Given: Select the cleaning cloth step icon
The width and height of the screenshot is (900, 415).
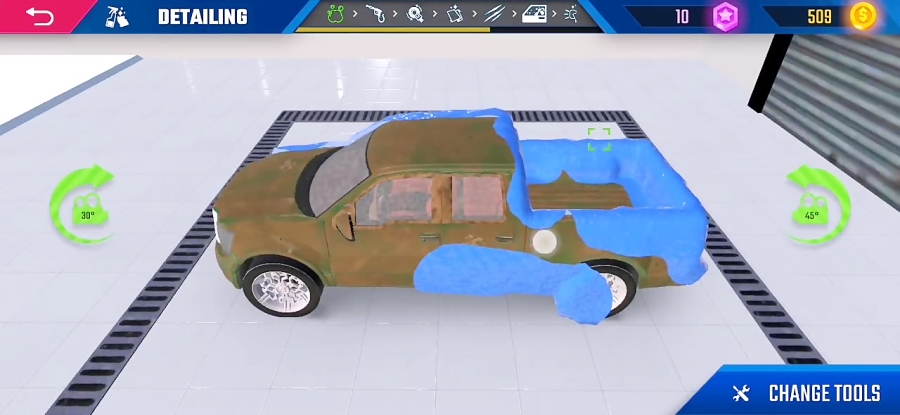Looking at the screenshot, I should pos(454,14).
